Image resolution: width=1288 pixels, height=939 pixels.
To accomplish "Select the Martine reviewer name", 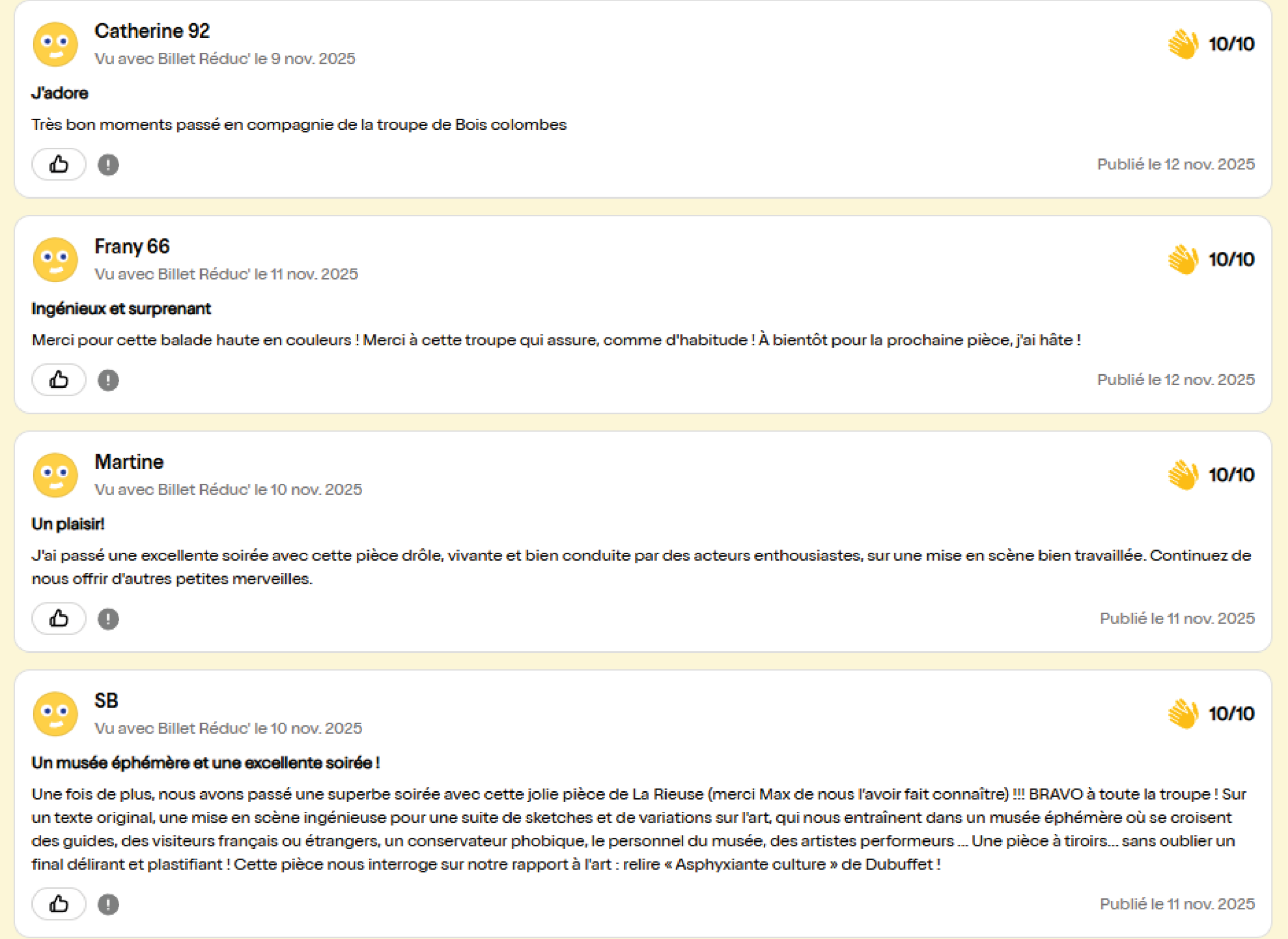I will [x=129, y=462].
